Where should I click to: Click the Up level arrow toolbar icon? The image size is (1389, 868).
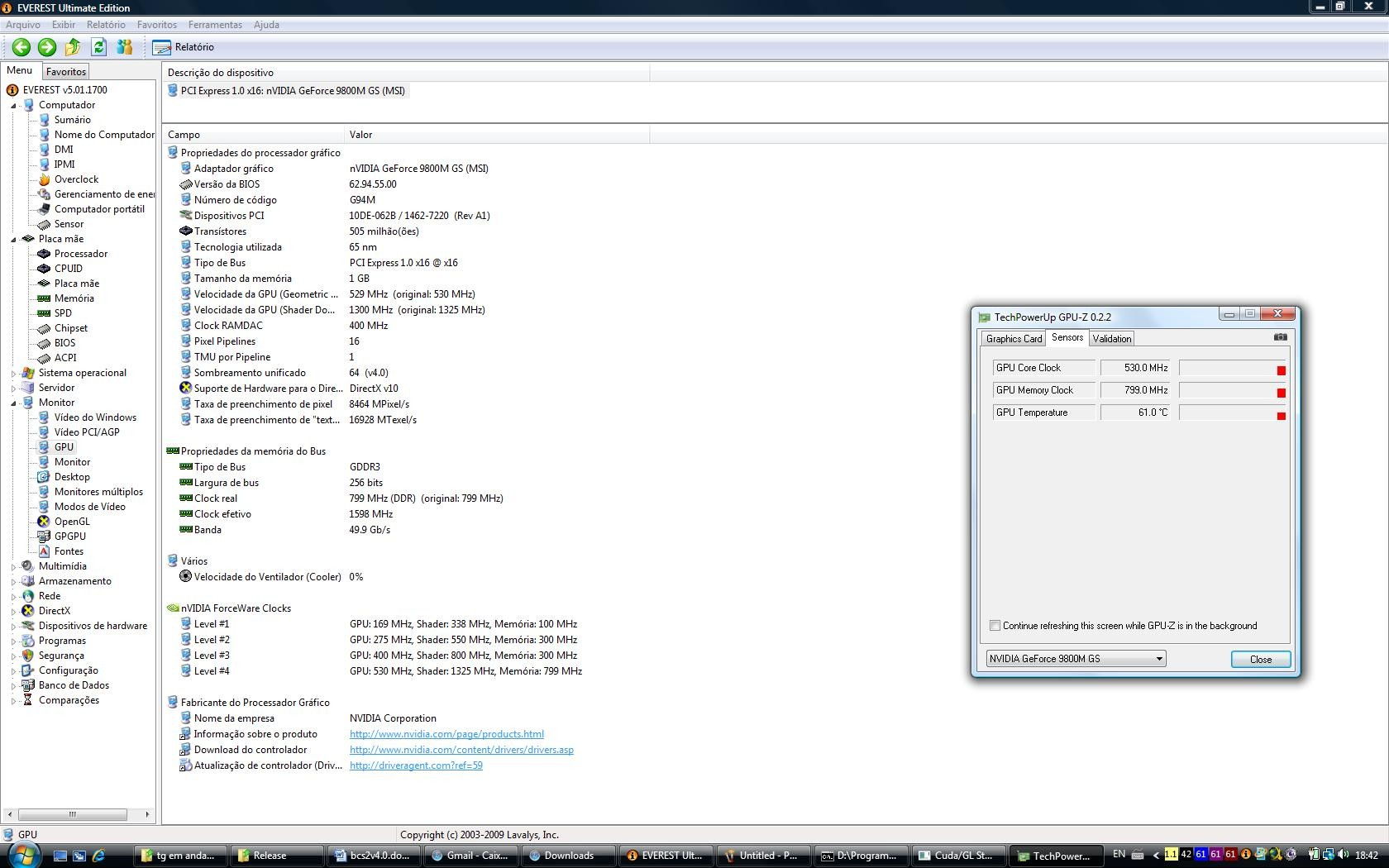pyautogui.click(x=73, y=47)
